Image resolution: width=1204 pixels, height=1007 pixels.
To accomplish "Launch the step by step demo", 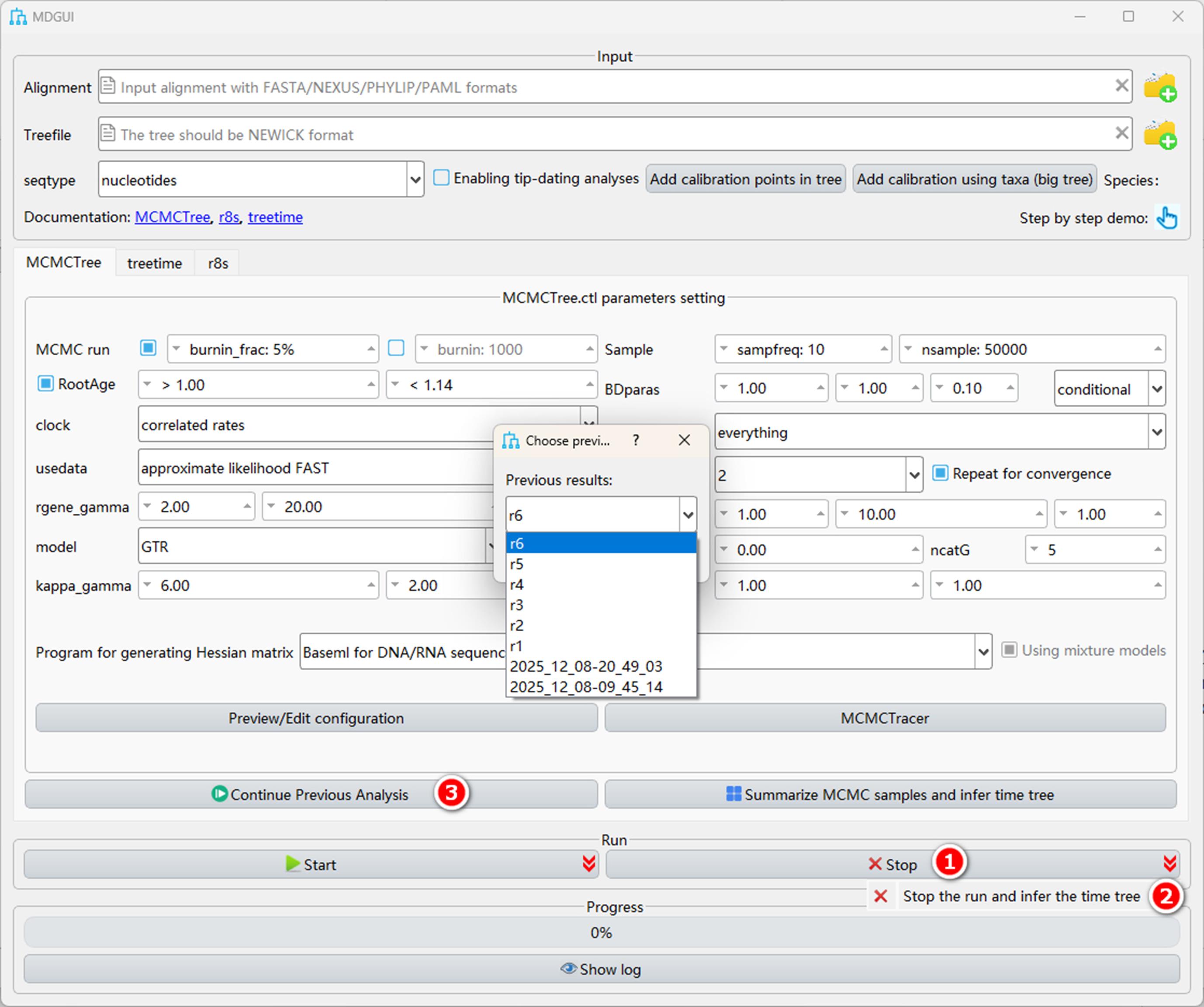I will 1167,218.
